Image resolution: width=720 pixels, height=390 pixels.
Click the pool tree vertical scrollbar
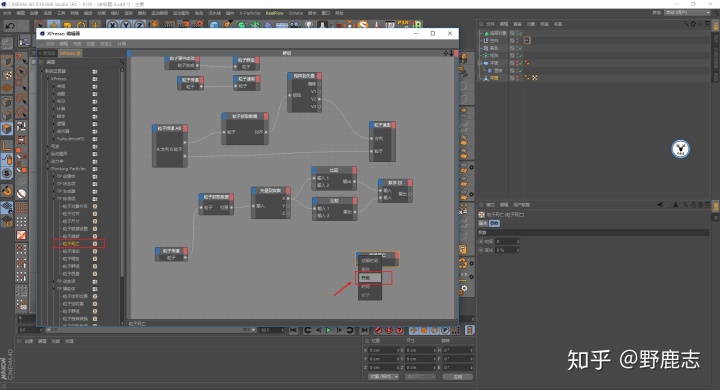pos(122,175)
